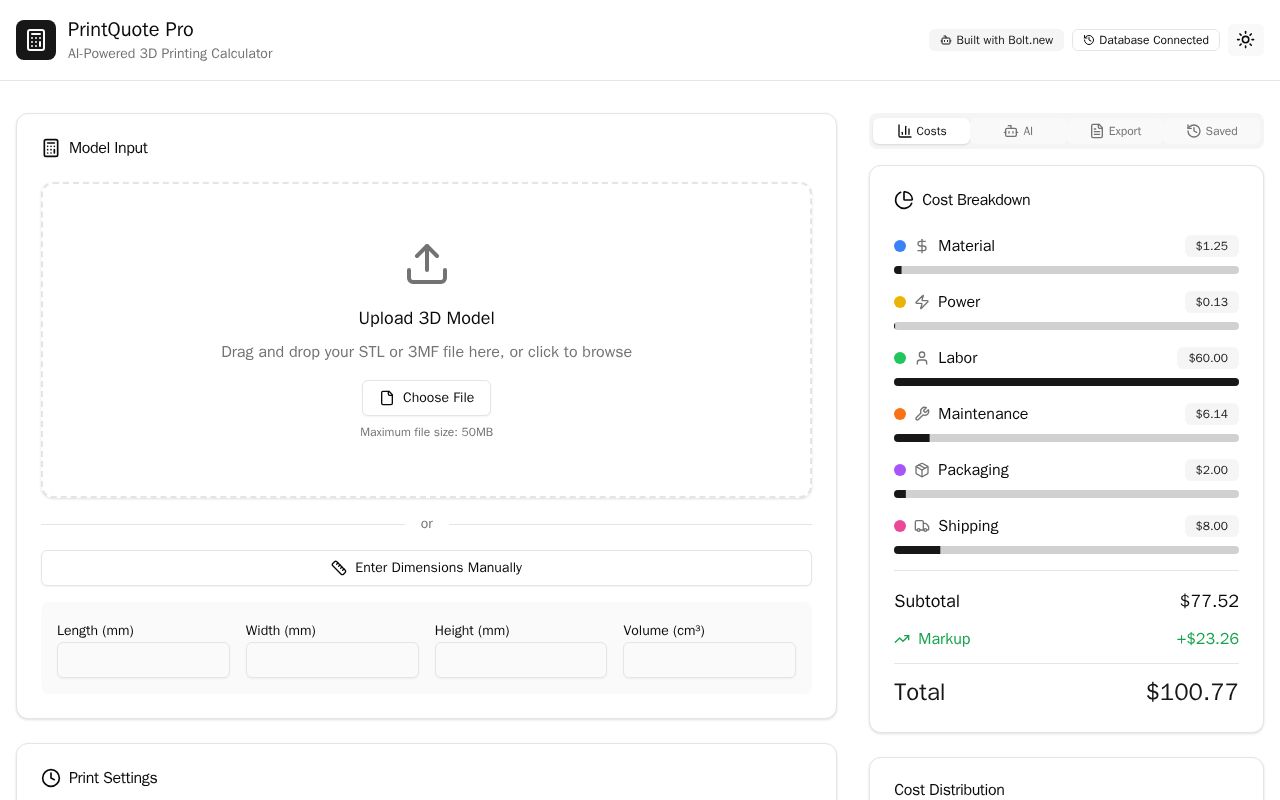The width and height of the screenshot is (1280, 800).
Task: Click Enter Dimensions Manually button
Action: 426,568
